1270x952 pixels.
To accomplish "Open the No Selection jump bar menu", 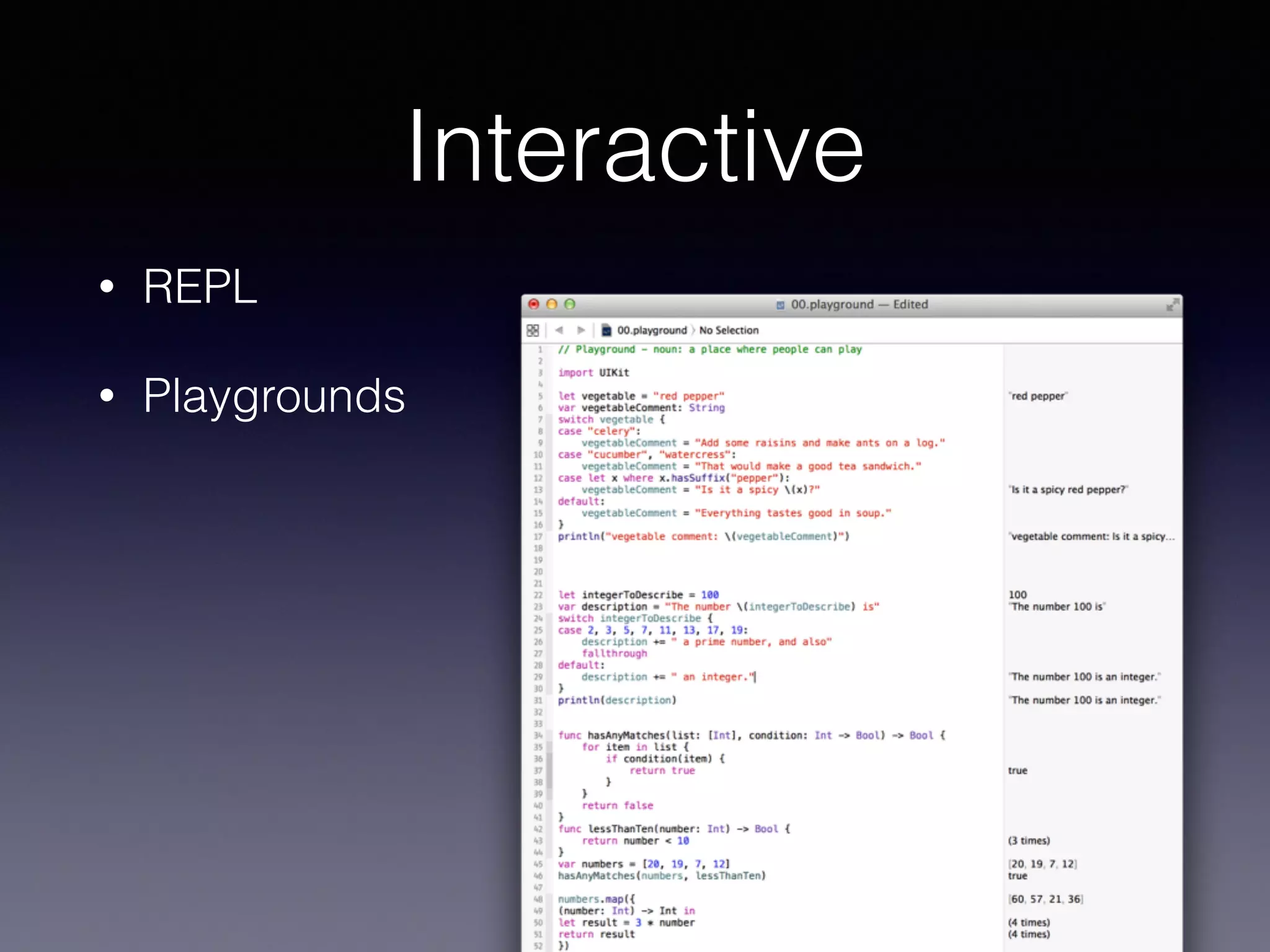I will tap(729, 330).
